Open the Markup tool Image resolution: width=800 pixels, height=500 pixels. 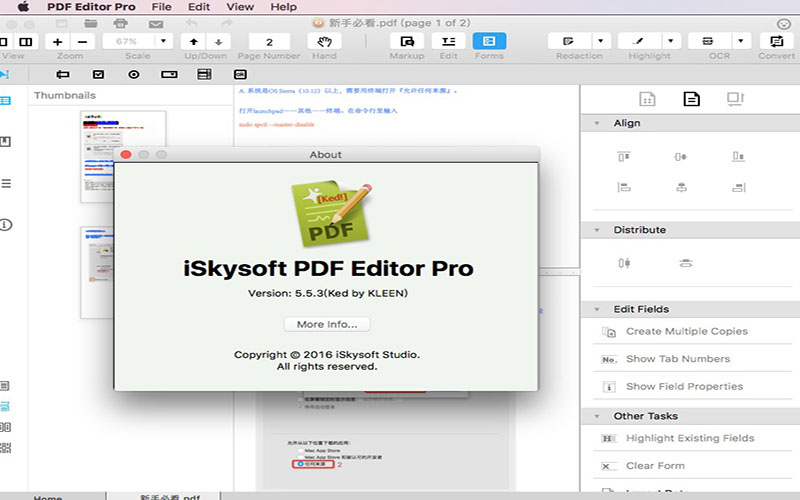(407, 41)
